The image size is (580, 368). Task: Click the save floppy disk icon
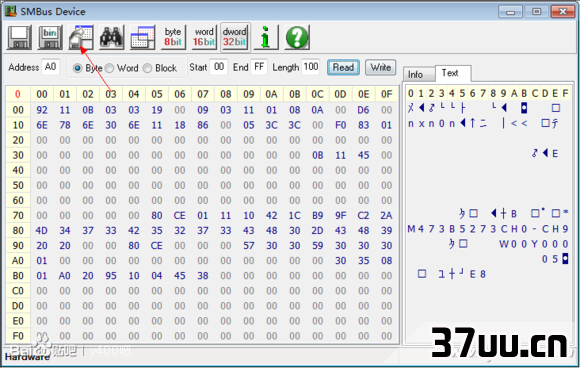coord(19,37)
